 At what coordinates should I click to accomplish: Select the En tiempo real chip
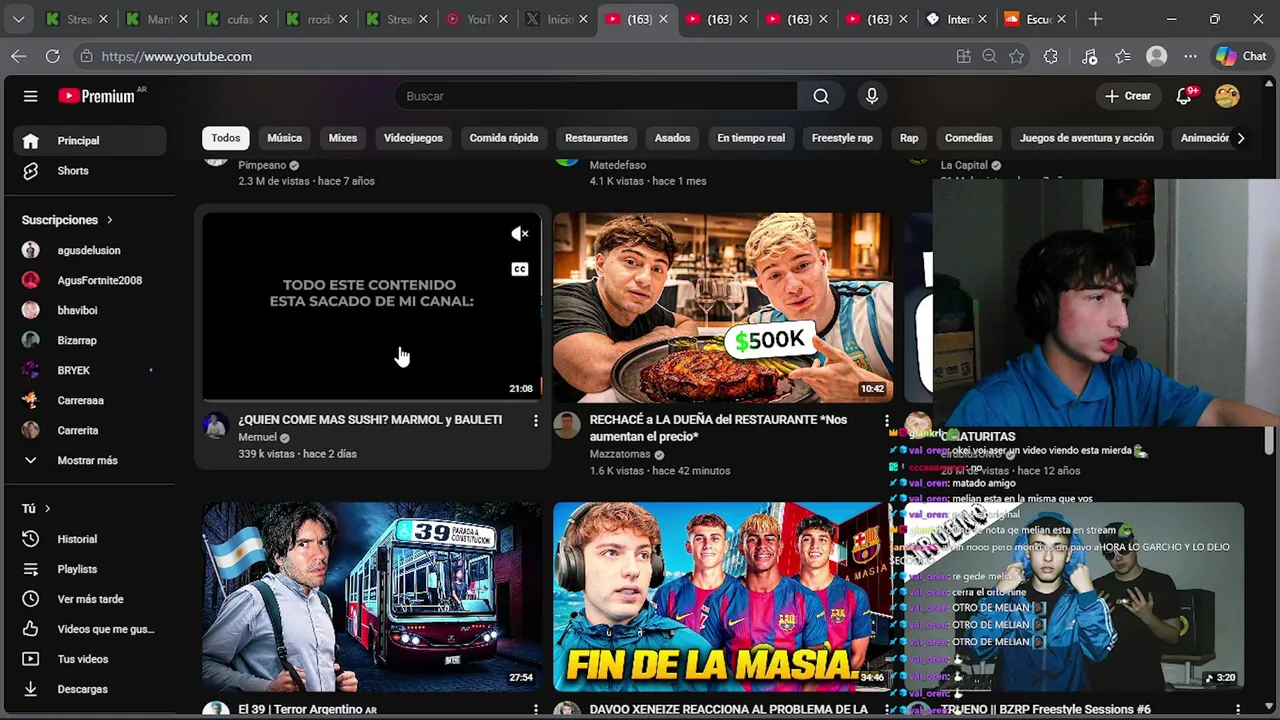pyautogui.click(x=751, y=138)
